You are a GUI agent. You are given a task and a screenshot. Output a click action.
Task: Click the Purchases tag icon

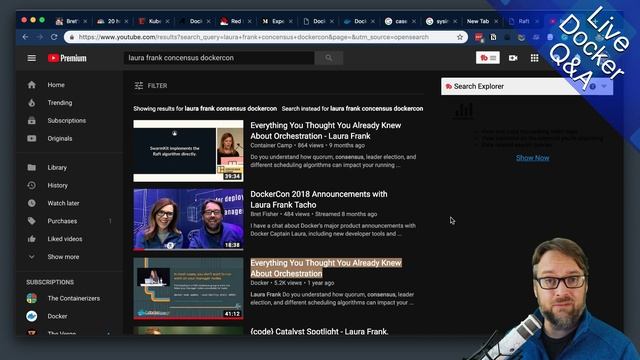click(x=31, y=221)
